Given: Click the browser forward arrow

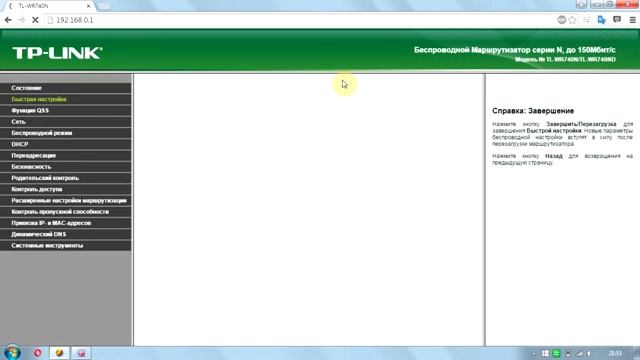Looking at the screenshot, I should [22, 20].
